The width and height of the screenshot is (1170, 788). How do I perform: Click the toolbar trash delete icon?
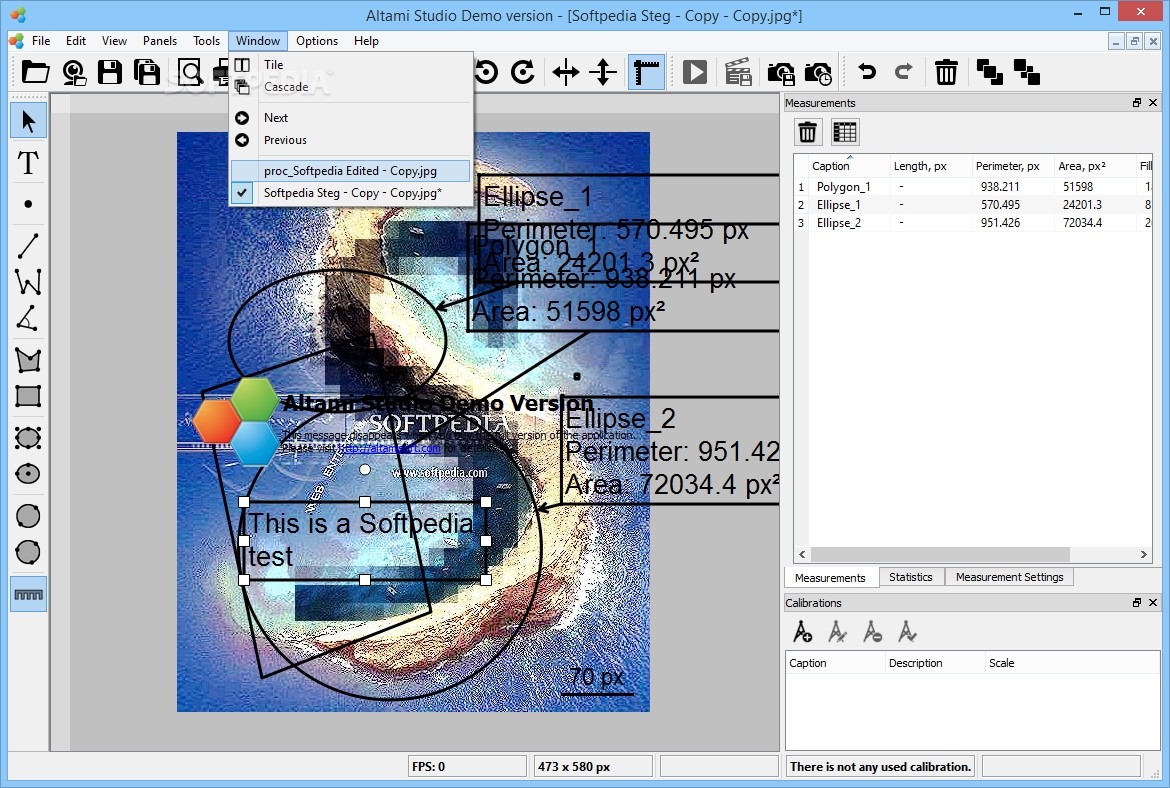tap(946, 72)
